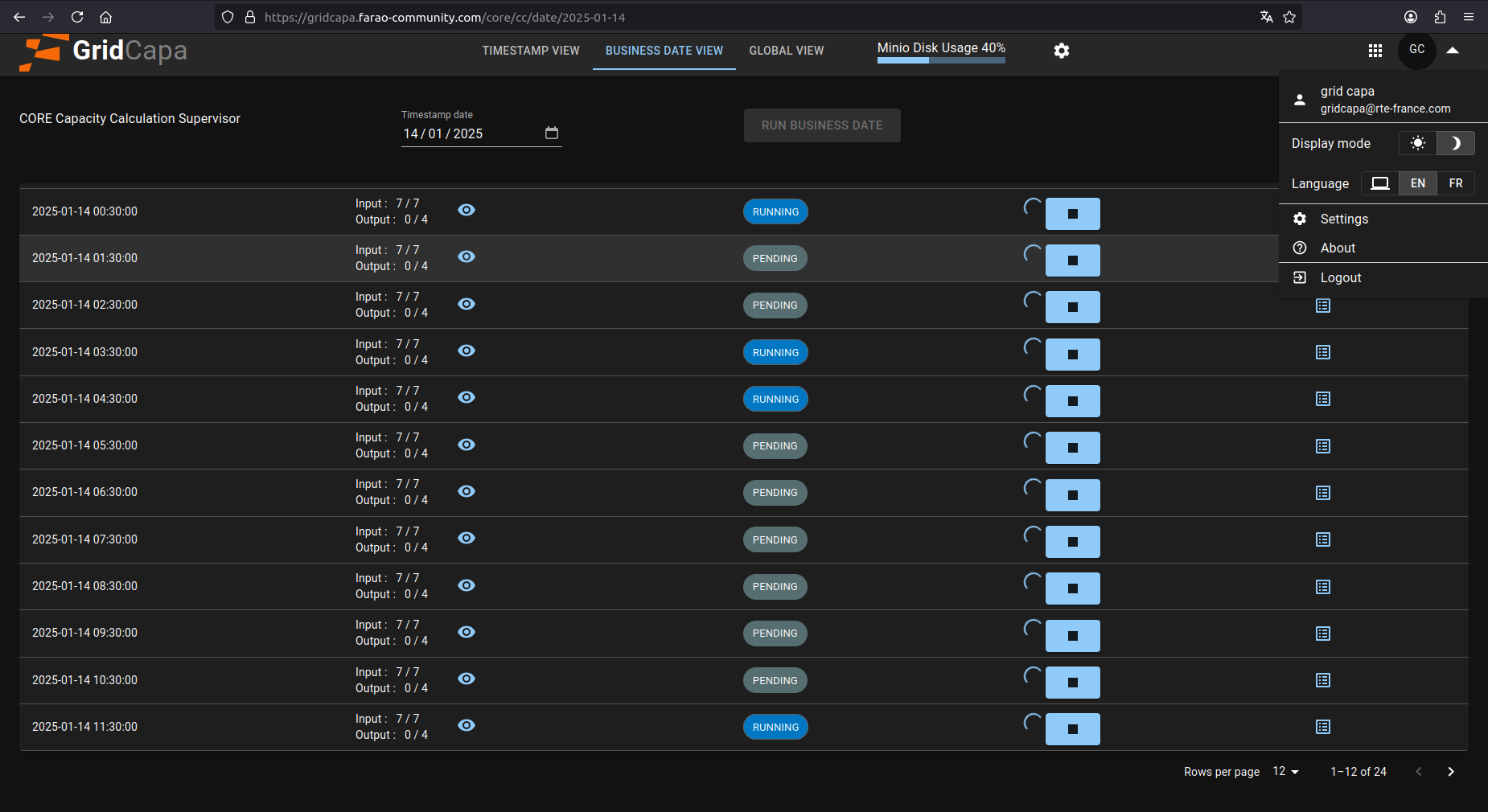Expand the rows per page dropdown
Image resolution: width=1488 pixels, height=812 pixels.
click(1285, 772)
